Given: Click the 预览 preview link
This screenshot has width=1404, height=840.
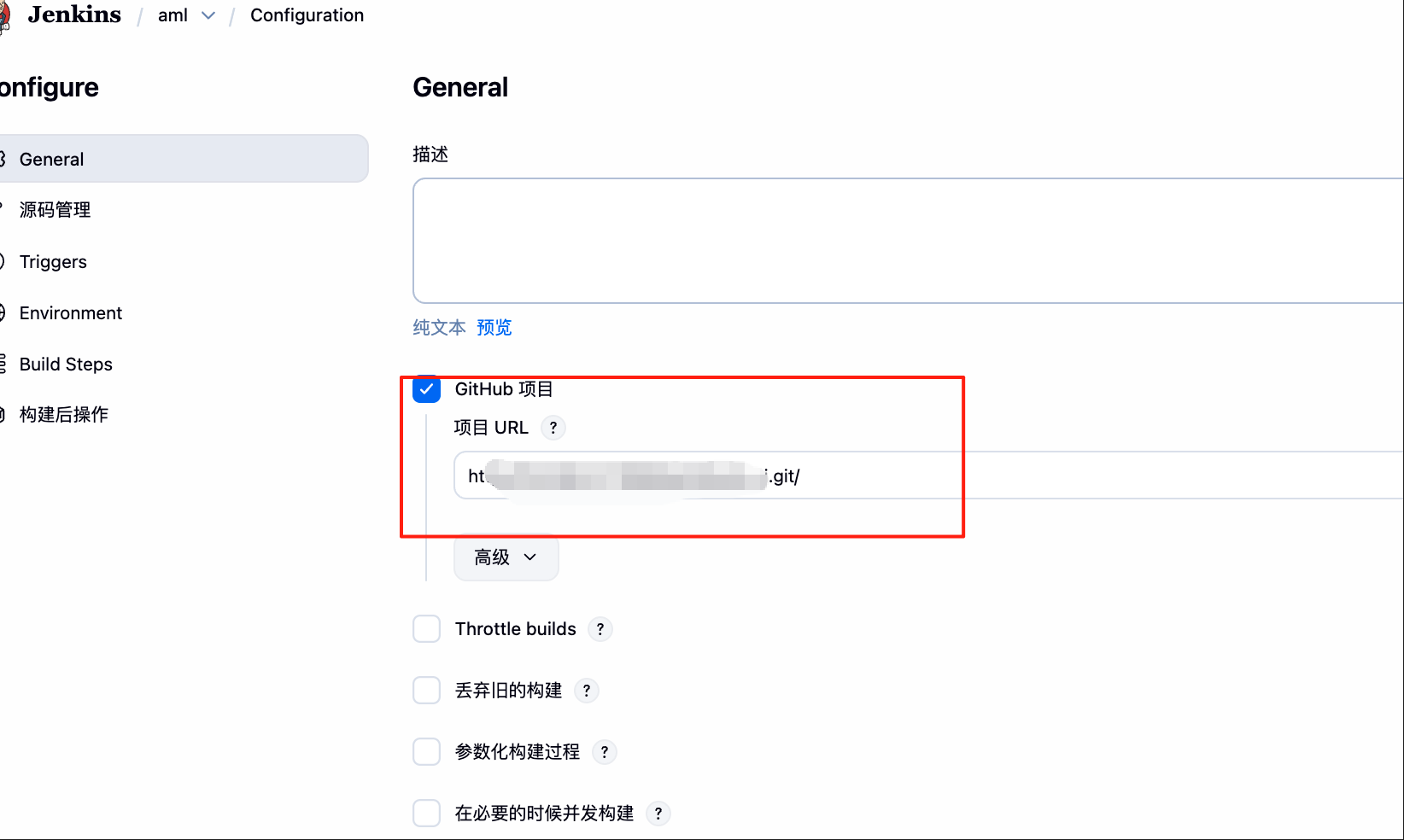Looking at the screenshot, I should click(x=494, y=328).
